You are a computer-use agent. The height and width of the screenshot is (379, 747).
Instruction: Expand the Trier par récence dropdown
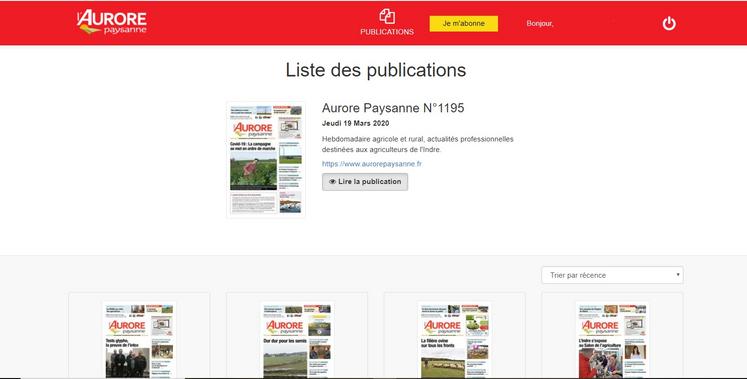coord(612,275)
